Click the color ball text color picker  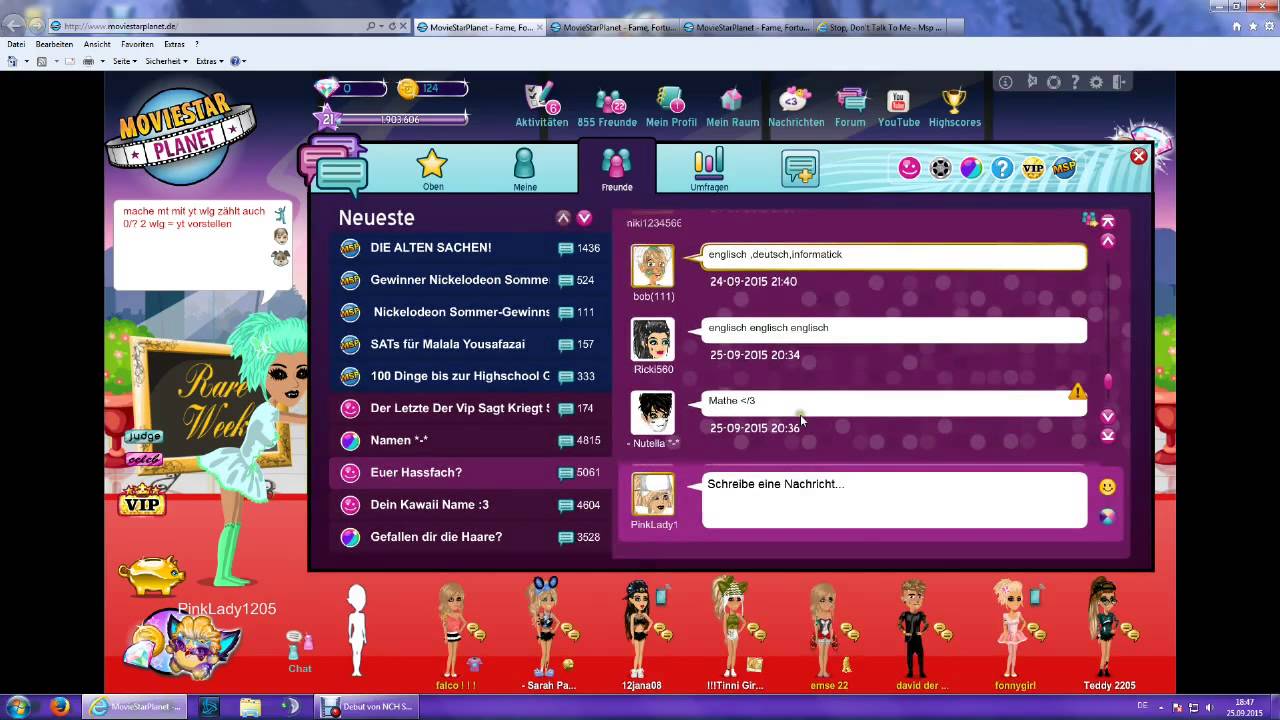tap(1107, 517)
